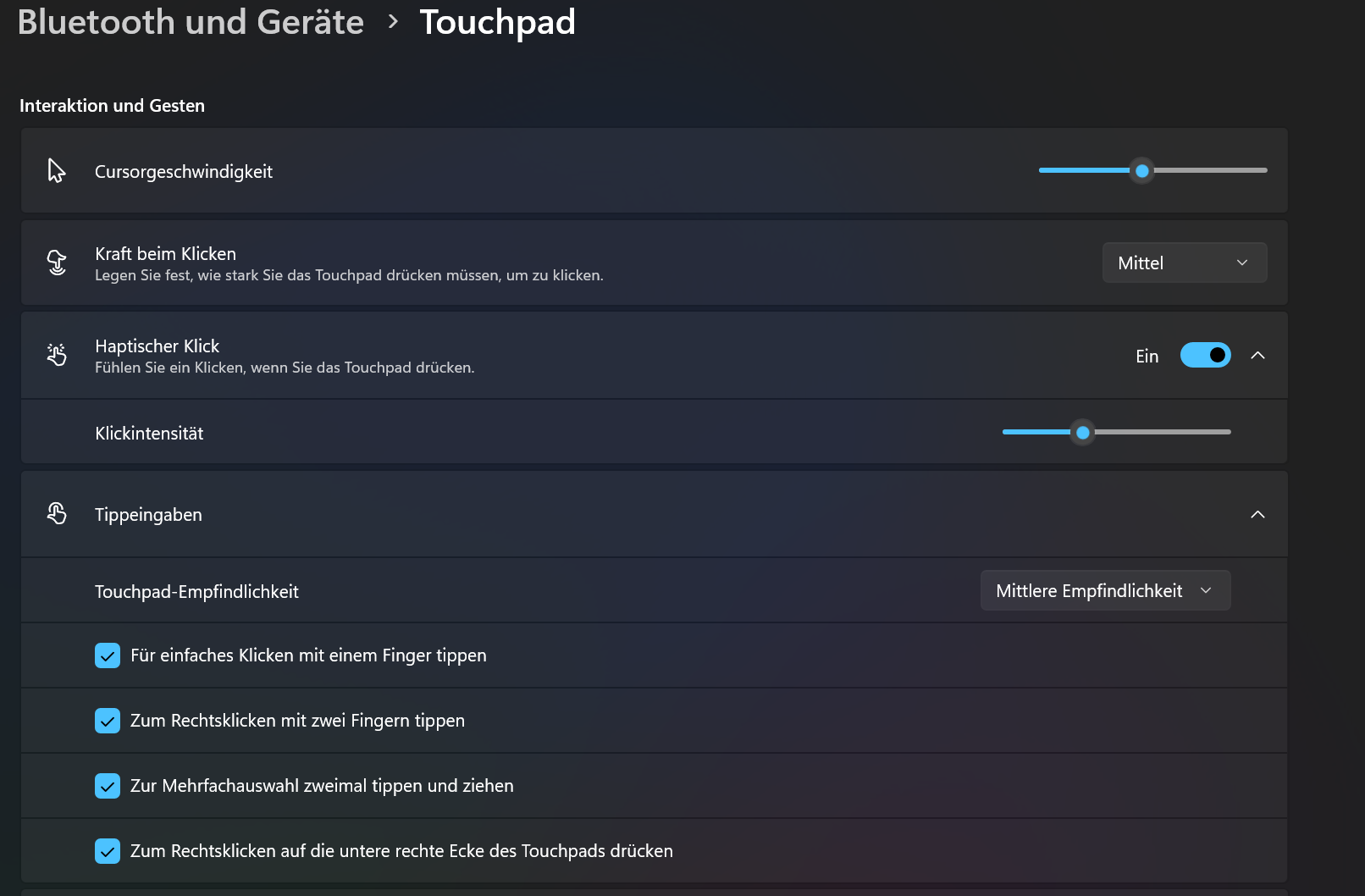The height and width of the screenshot is (896, 1365).
Task: Open the 'Mittlere Empfindlichkeit' sensitivity dropdown
Action: pyautogui.click(x=1104, y=591)
